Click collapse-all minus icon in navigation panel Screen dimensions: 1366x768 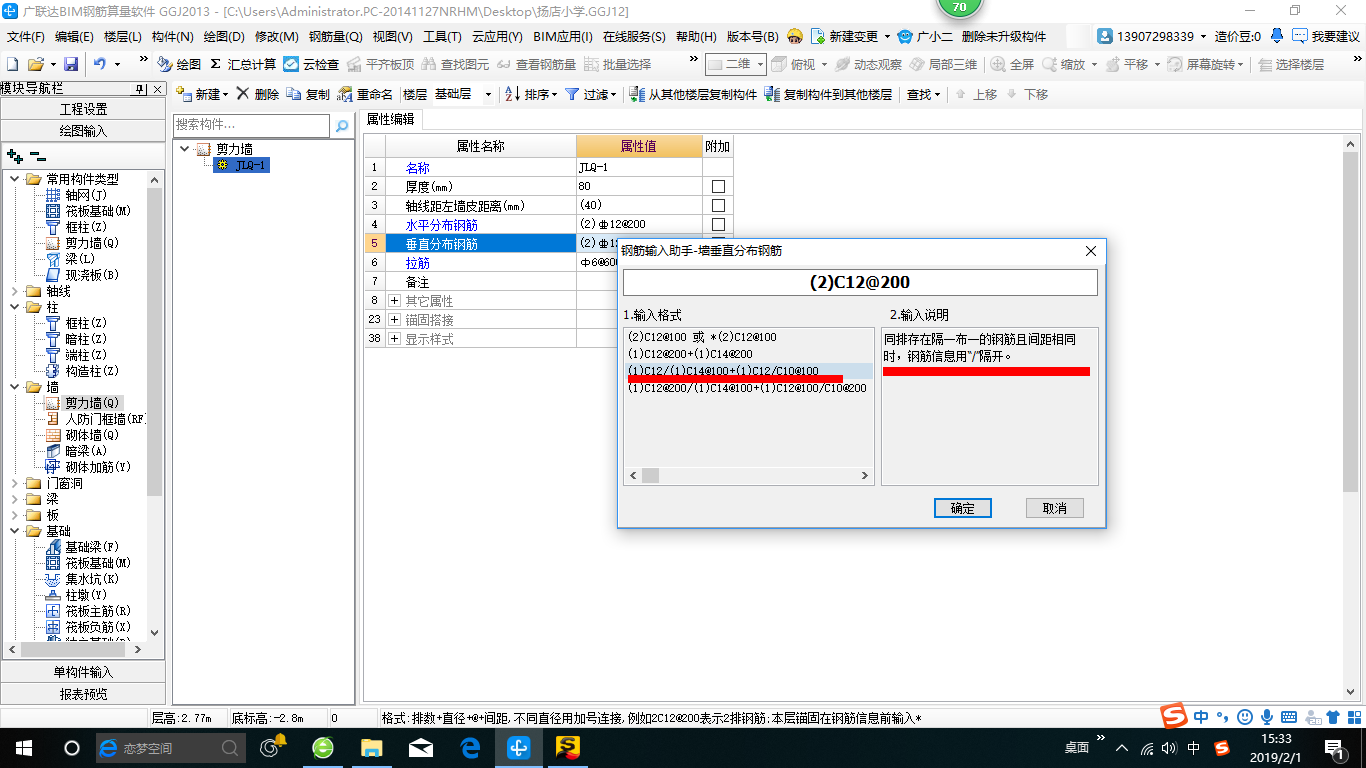pyautogui.click(x=37, y=156)
